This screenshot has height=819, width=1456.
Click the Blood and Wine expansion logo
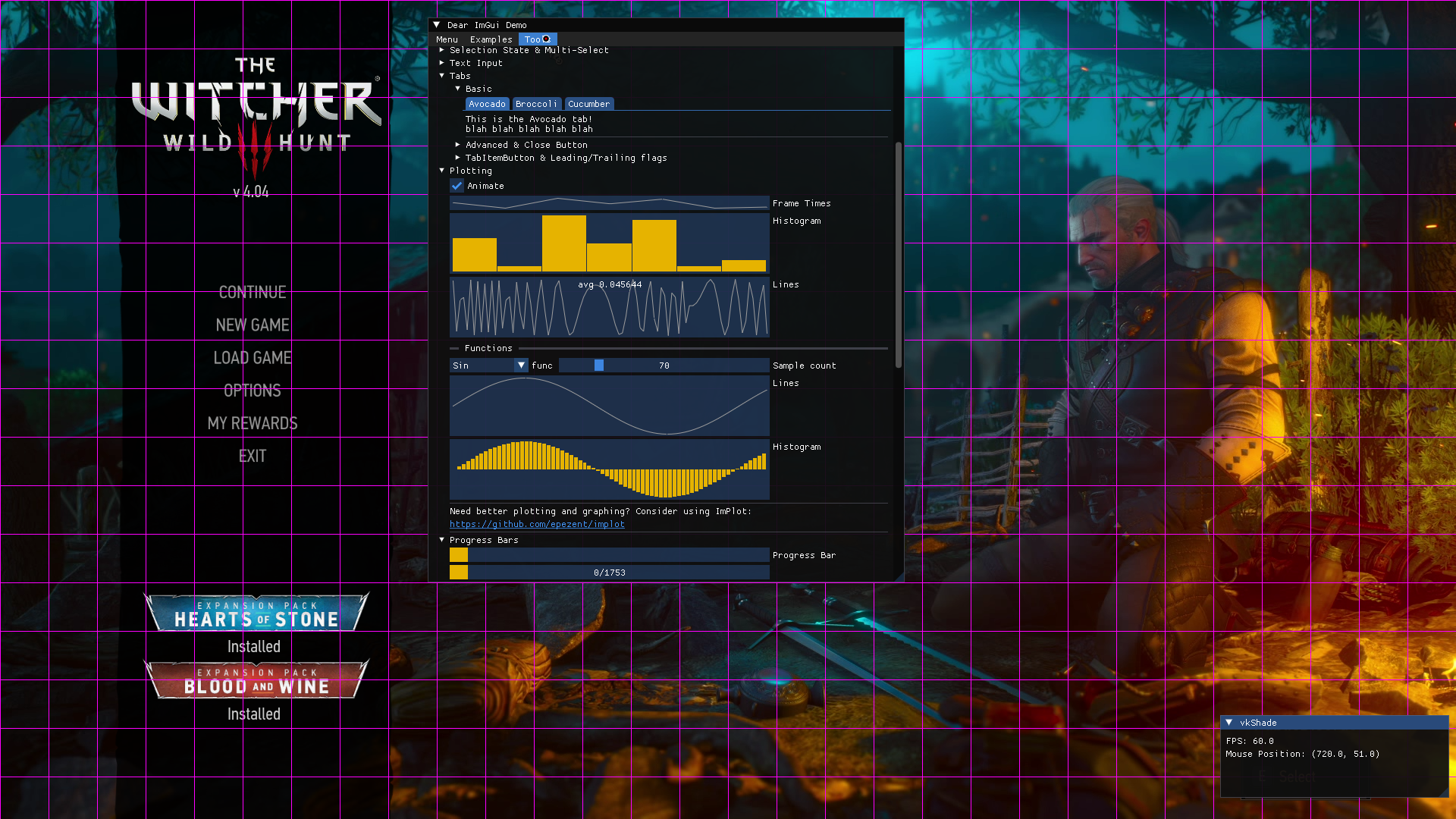tap(256, 680)
